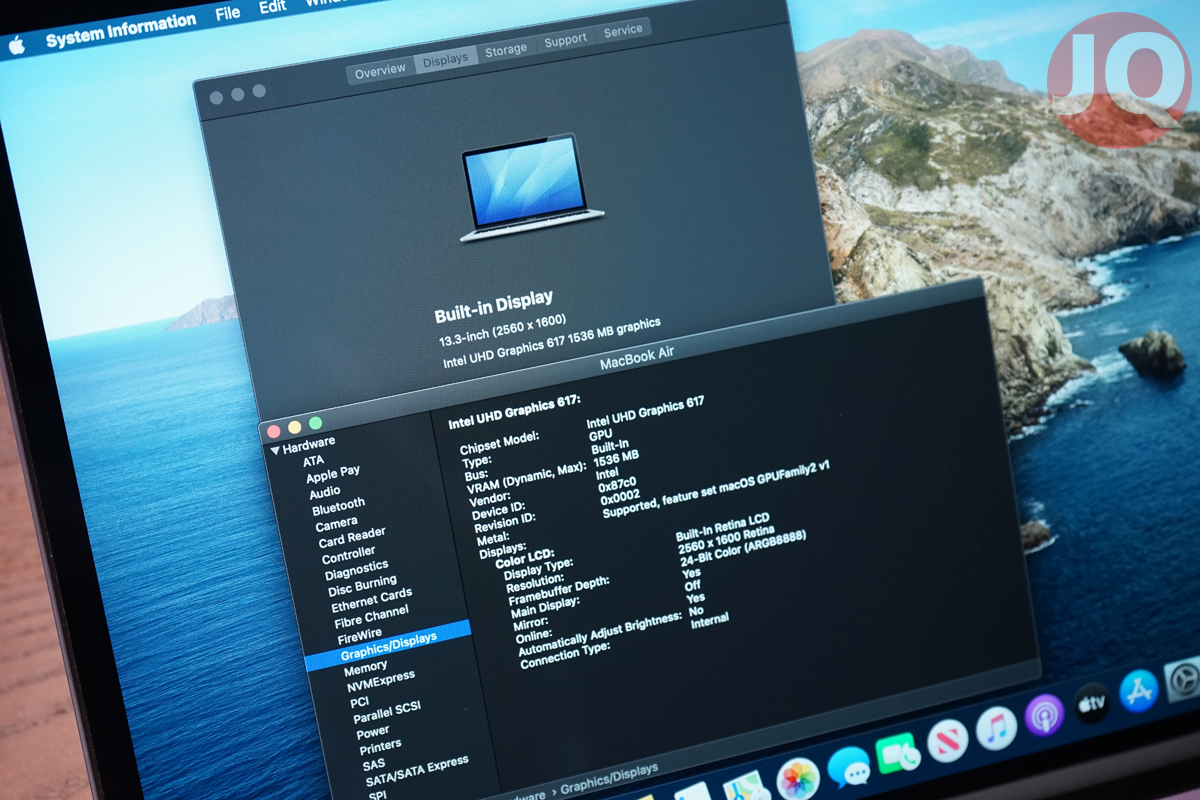Open the App Store from Dock
1200x800 pixels.
point(1139,690)
